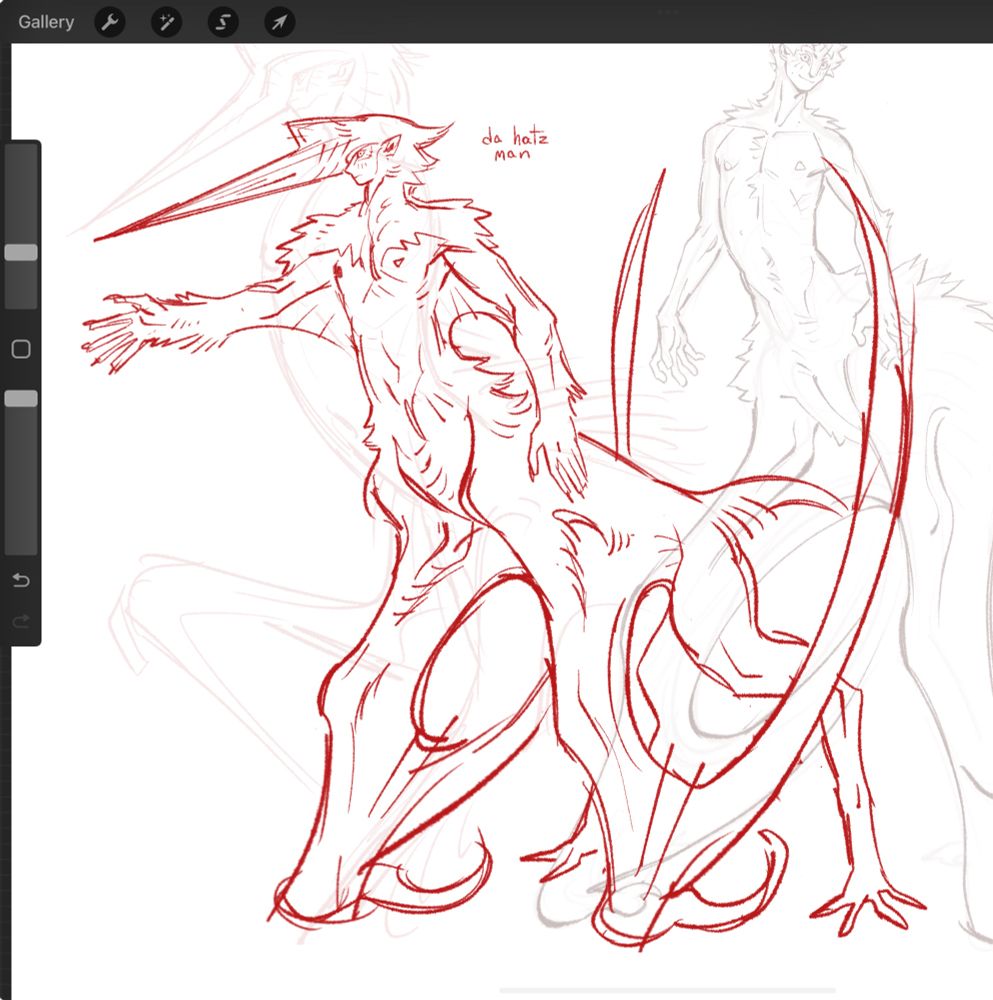Open the Adjustments magic wand menu
This screenshot has width=993, height=1000.
click(166, 22)
